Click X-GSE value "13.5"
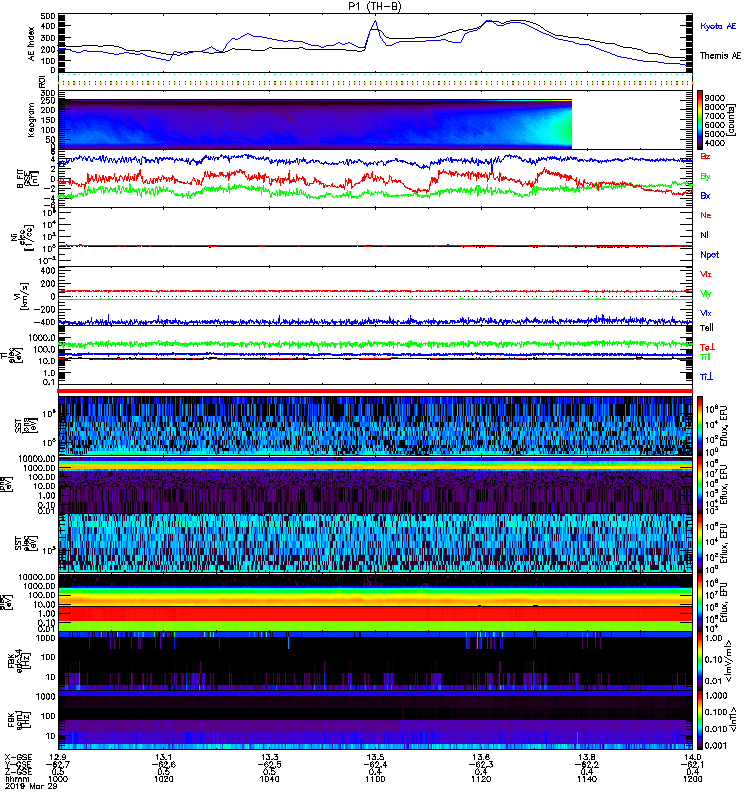Screen dimensions: 750x800 pyautogui.click(x=375, y=757)
